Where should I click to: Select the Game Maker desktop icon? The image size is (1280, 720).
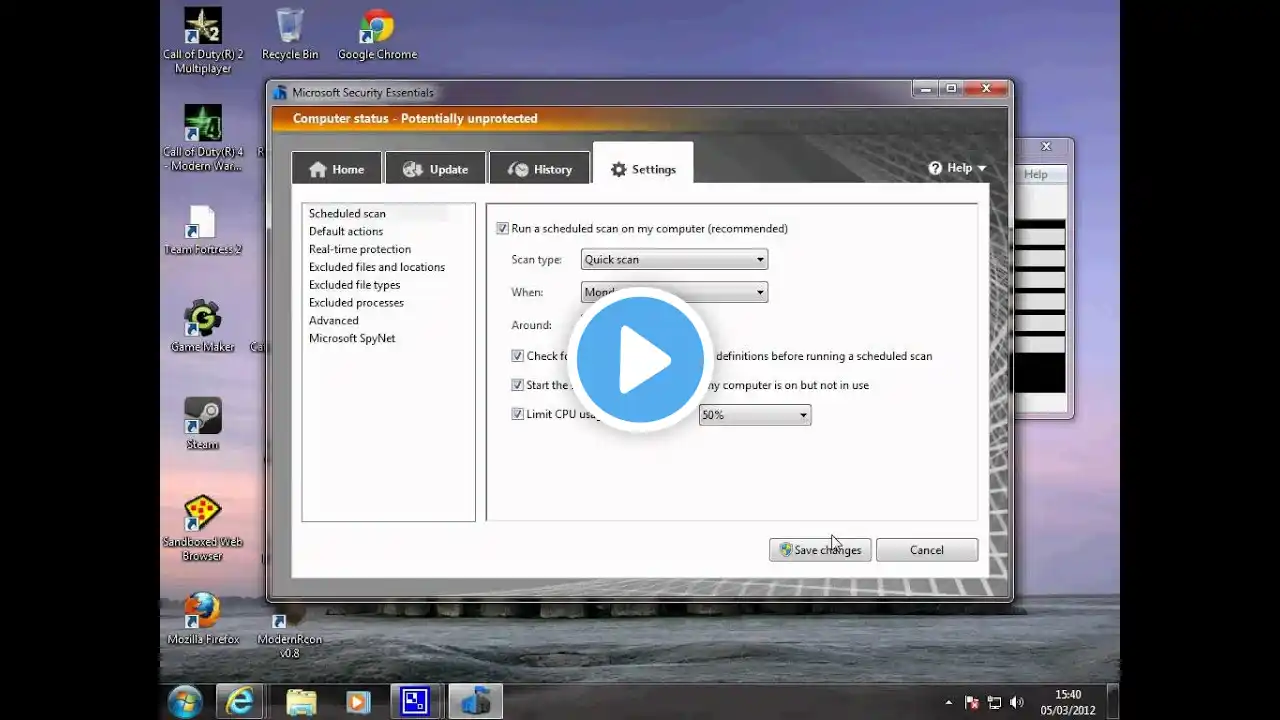click(203, 326)
